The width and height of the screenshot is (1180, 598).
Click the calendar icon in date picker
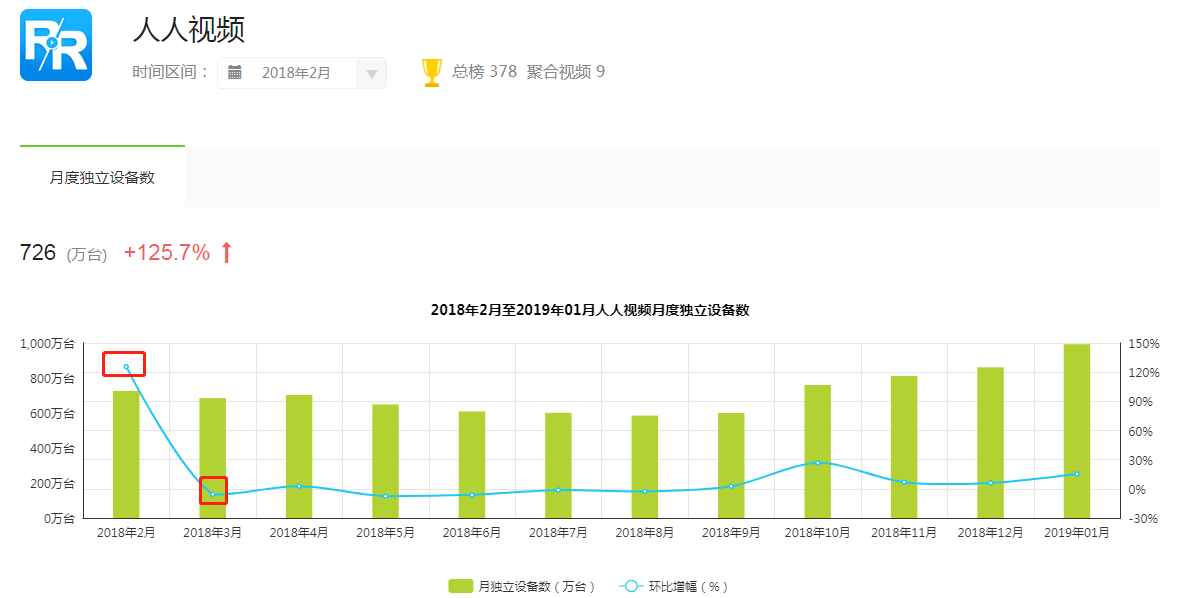(x=235, y=72)
